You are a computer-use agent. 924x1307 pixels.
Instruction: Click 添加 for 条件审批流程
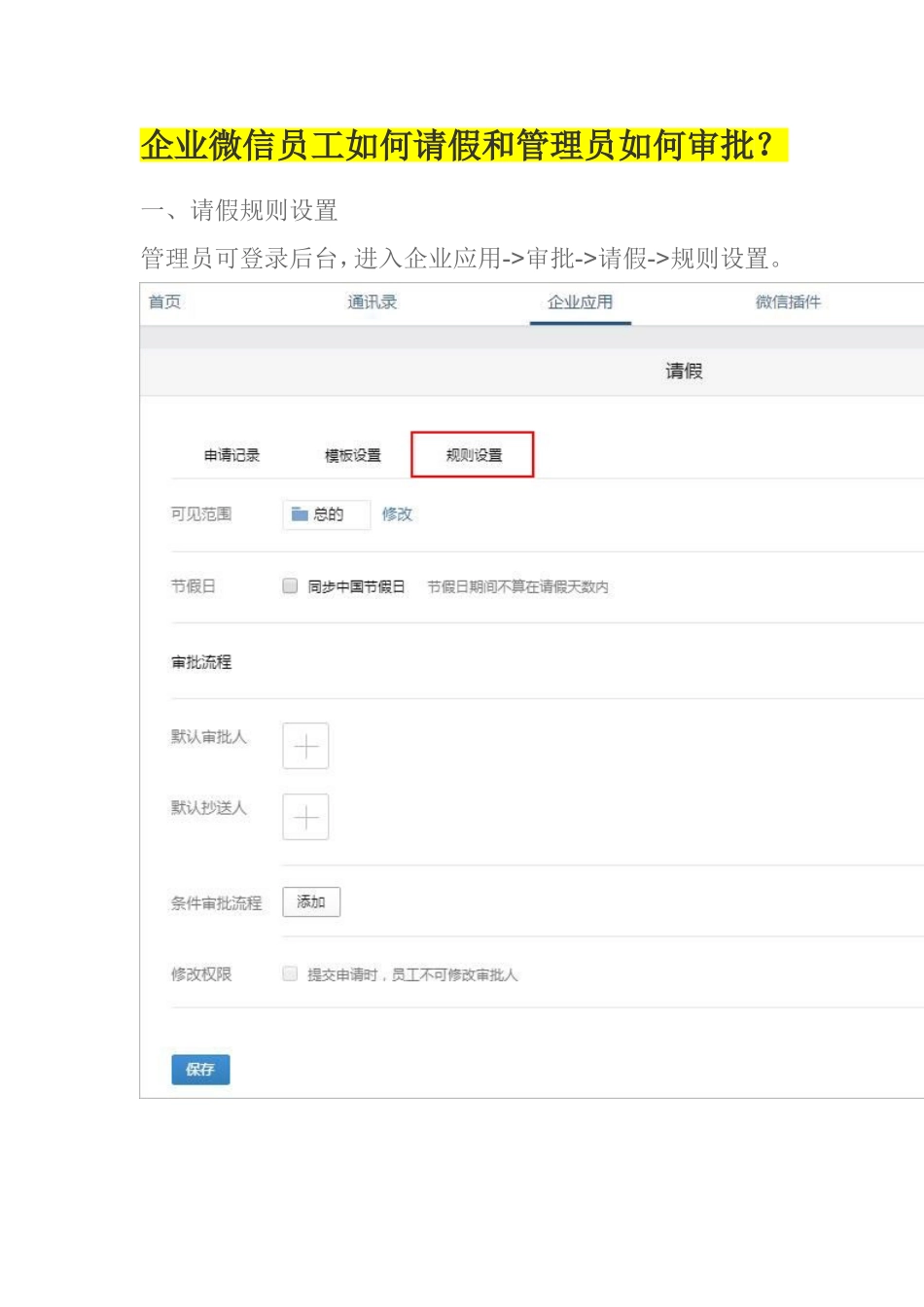point(311,902)
